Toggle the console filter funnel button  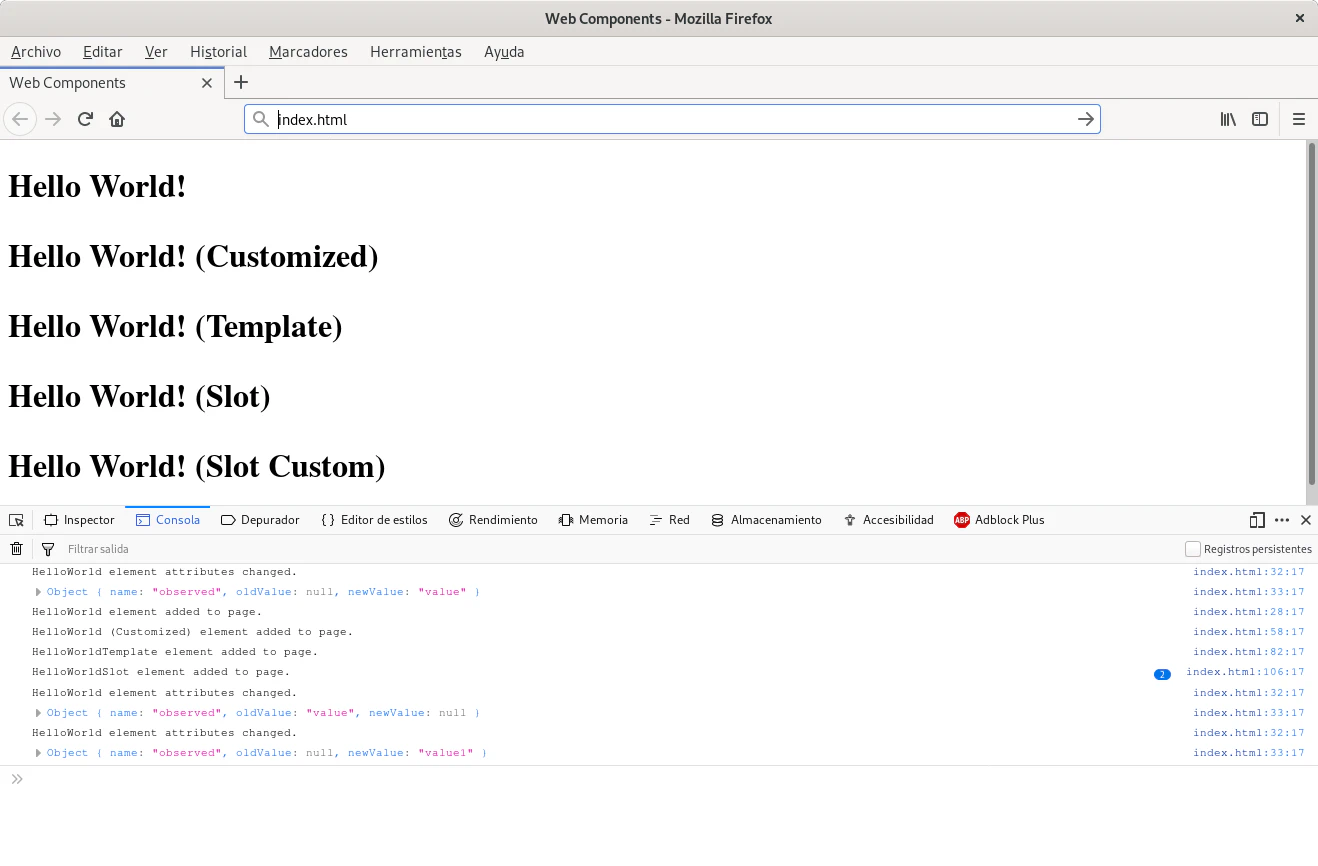pos(47,549)
